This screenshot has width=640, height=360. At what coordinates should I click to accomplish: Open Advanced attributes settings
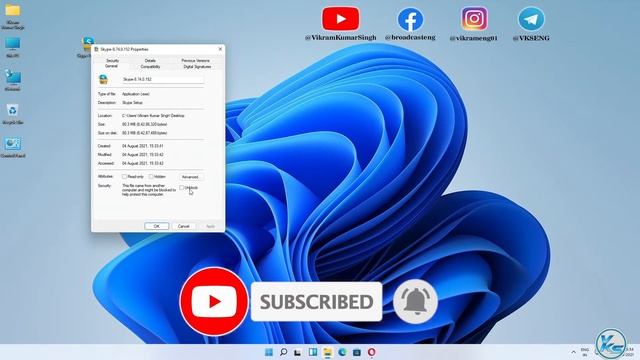tap(191, 177)
